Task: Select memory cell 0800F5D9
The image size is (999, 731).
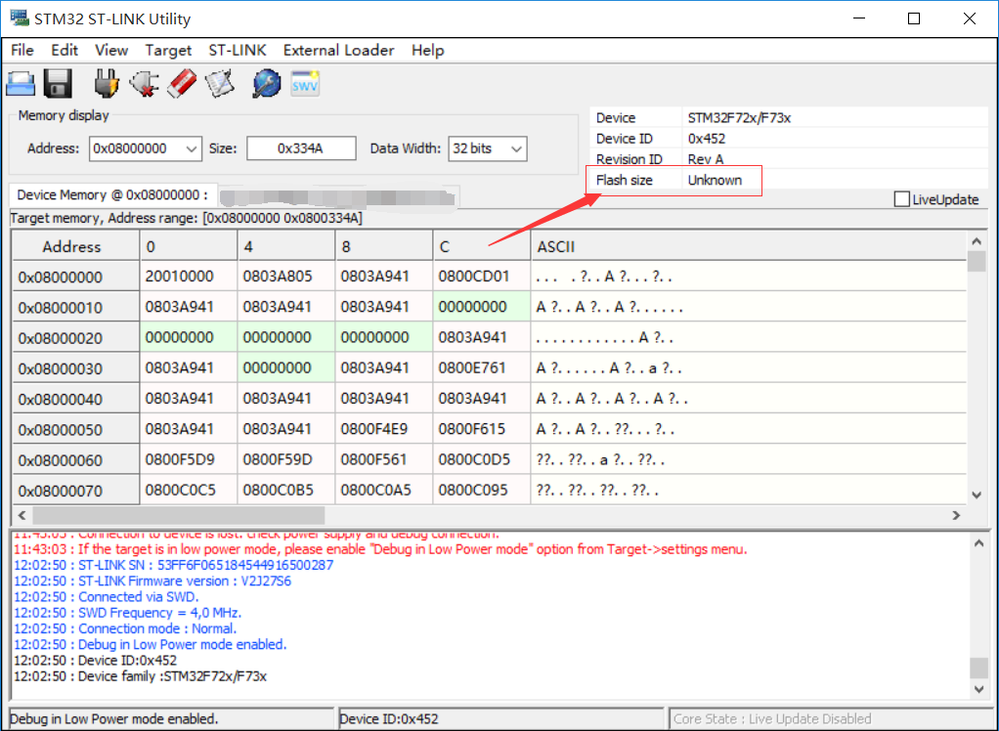Action: 189,460
